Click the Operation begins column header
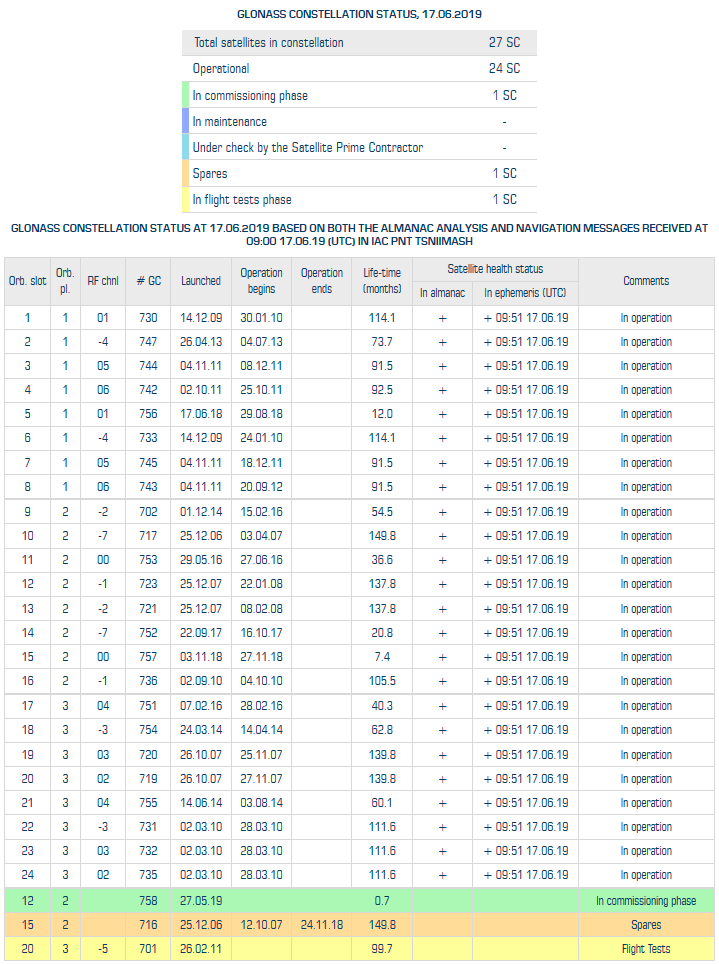 click(x=262, y=281)
